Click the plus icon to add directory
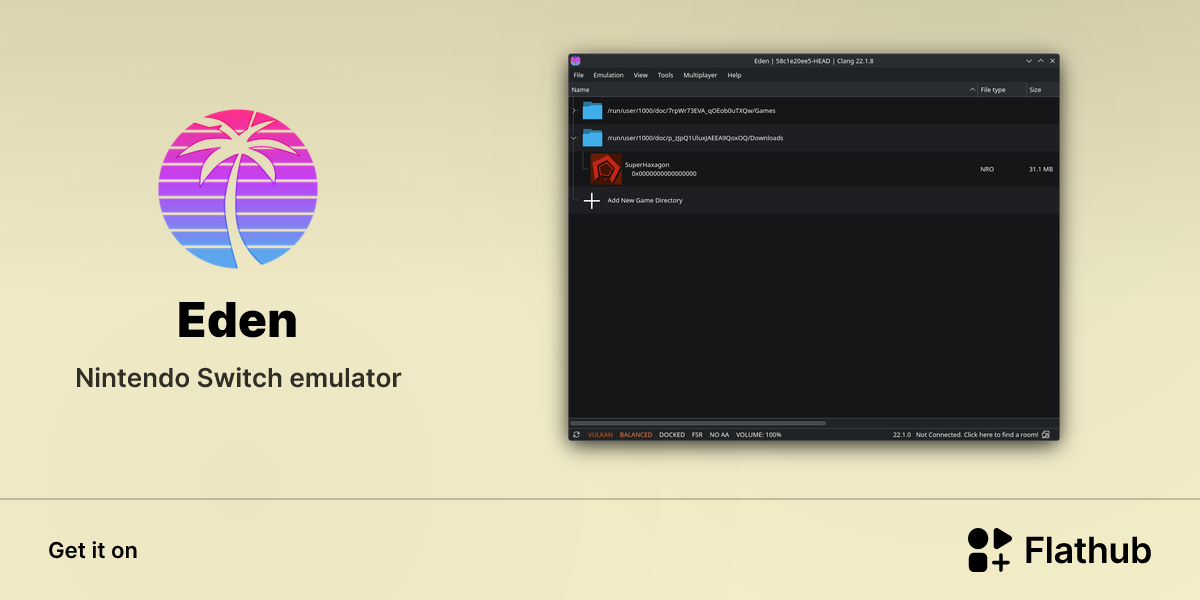1200x600 pixels. click(x=592, y=201)
